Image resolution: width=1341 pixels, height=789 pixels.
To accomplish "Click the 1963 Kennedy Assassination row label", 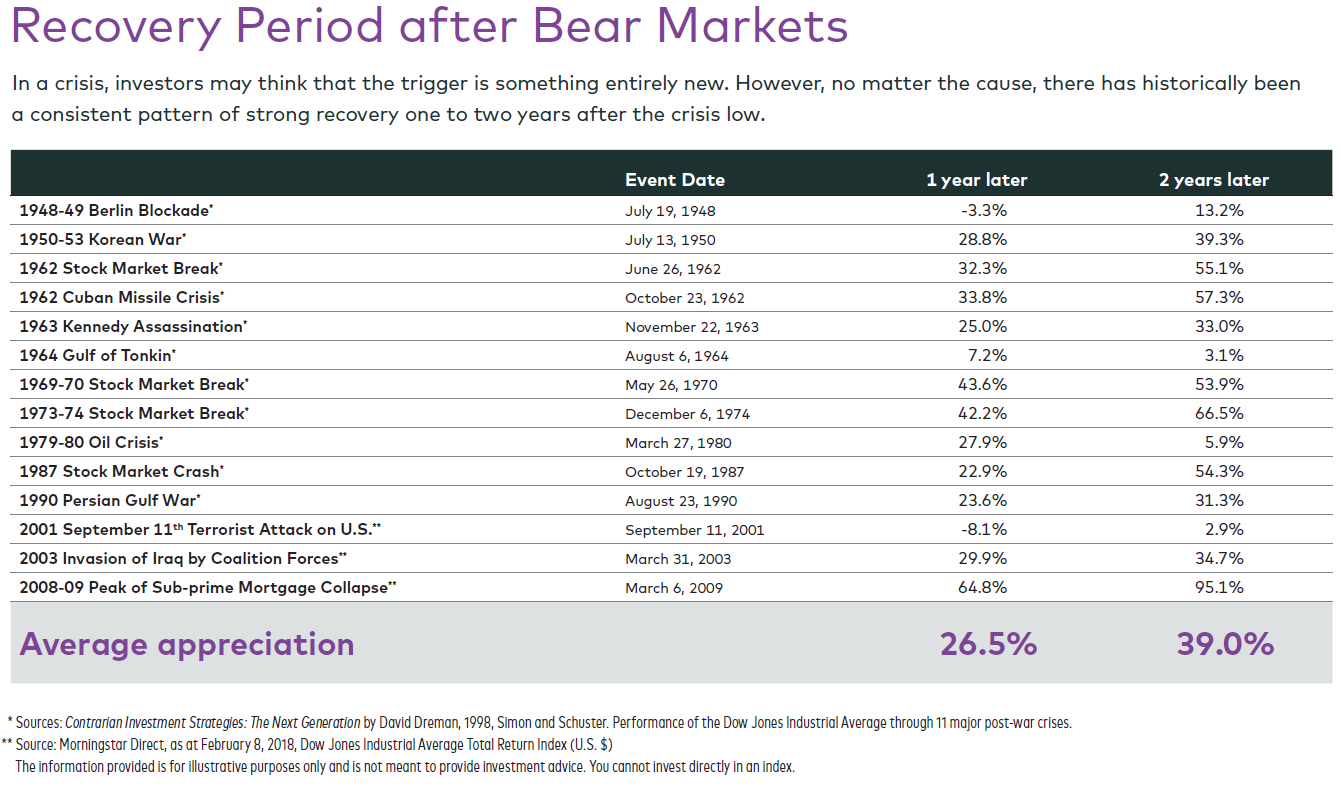I will coord(133,327).
